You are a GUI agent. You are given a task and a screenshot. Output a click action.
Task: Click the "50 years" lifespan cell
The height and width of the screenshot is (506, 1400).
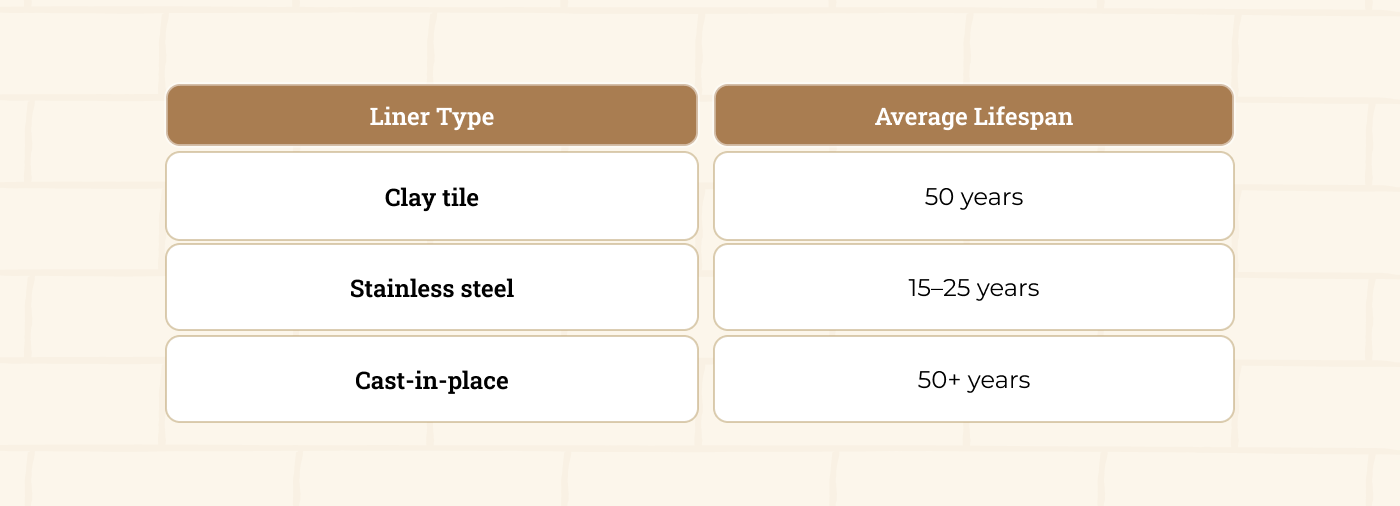973,197
